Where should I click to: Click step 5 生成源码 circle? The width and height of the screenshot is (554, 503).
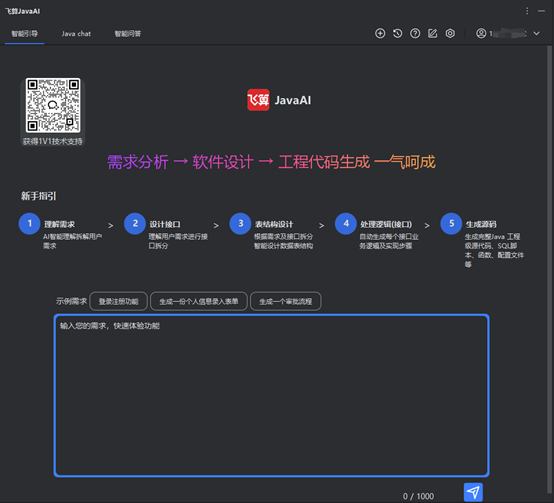point(451,224)
